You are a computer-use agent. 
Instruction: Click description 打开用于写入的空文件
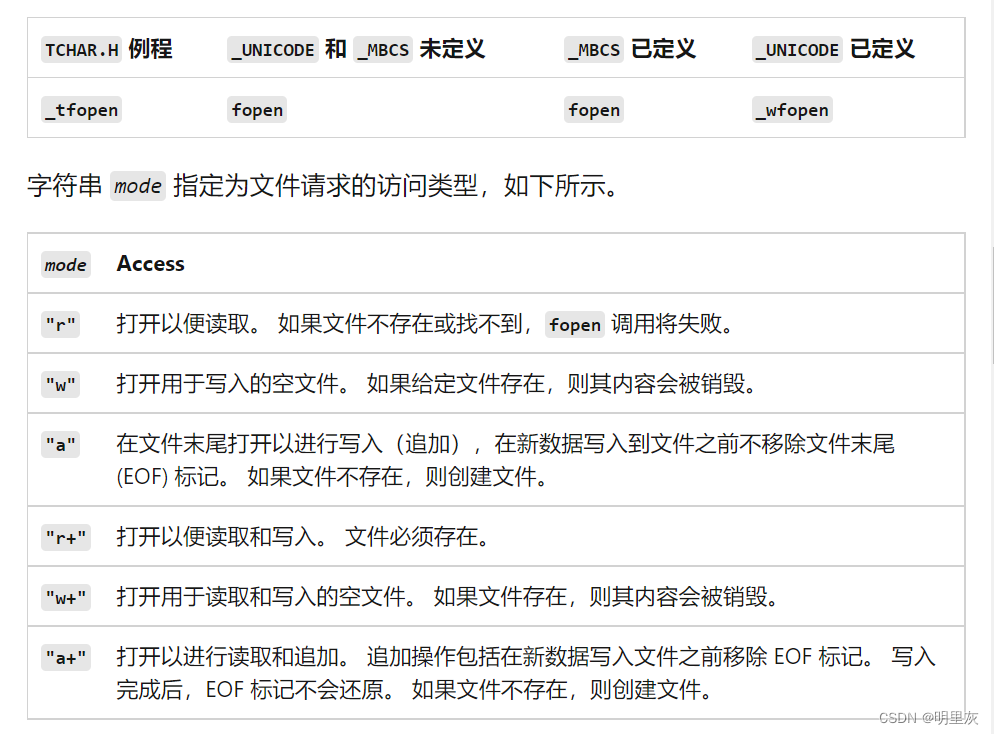(x=436, y=383)
